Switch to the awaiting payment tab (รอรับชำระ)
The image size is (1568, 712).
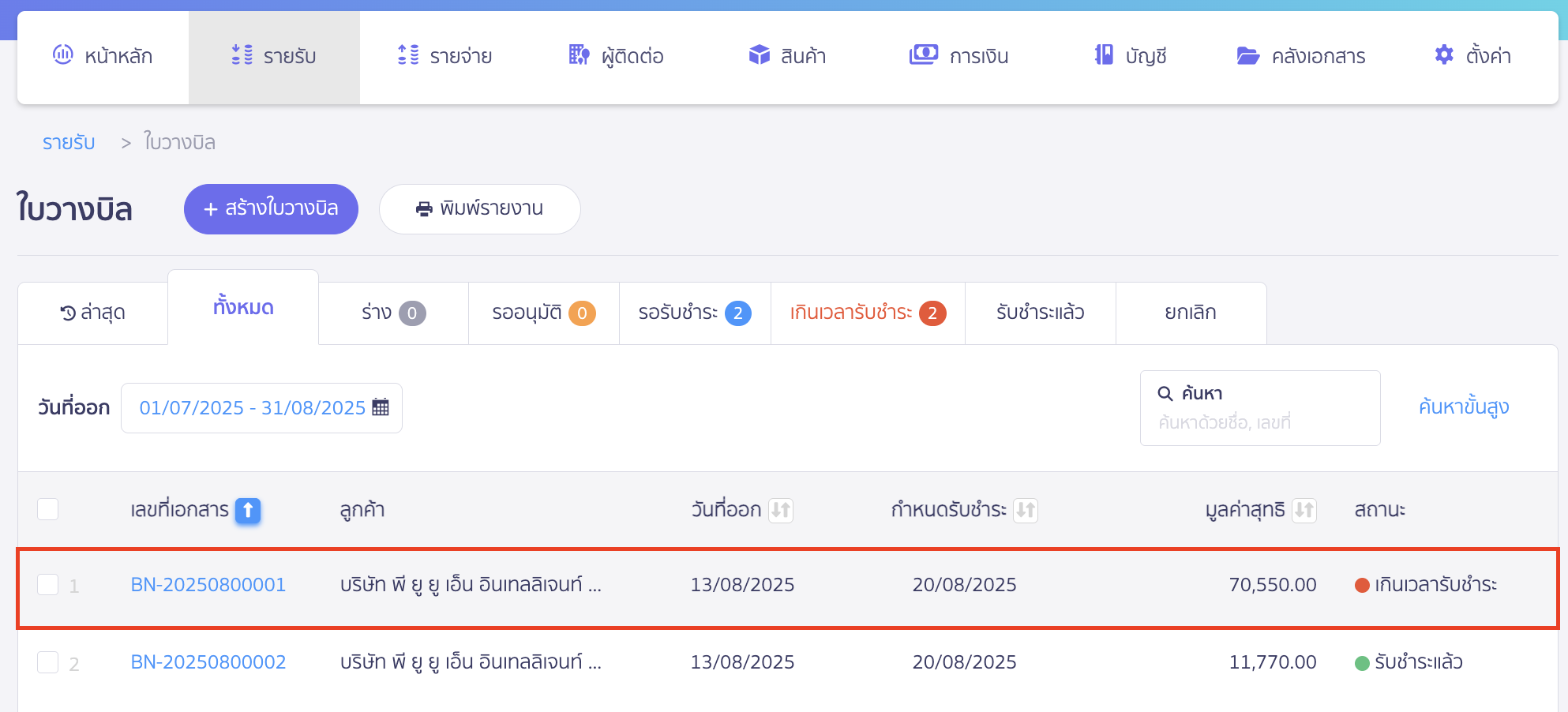coord(694,313)
